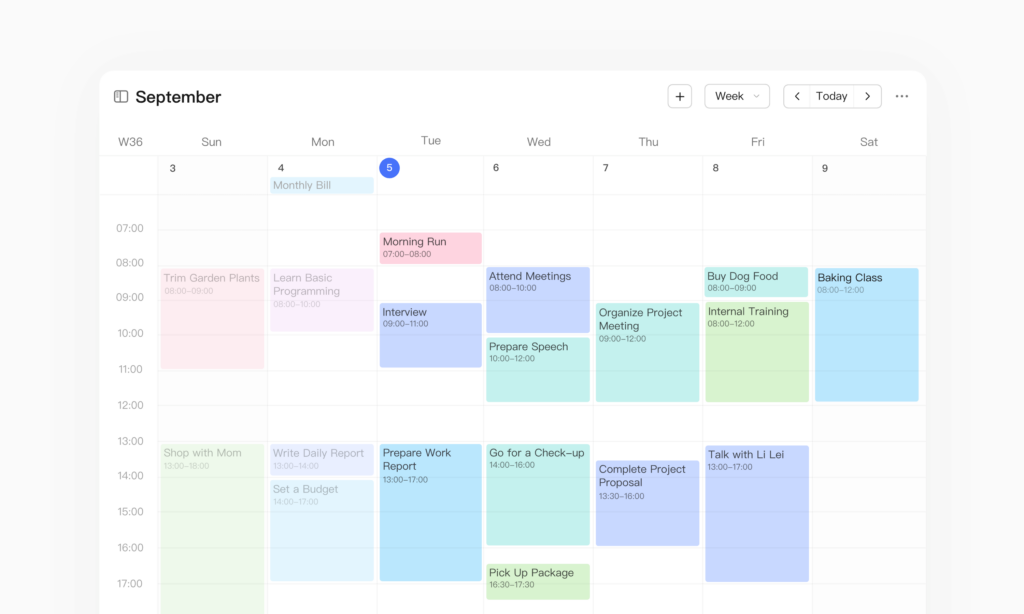Viewport: 1024px width, 614px height.
Task: Open the Morning Run event
Action: pos(430,248)
